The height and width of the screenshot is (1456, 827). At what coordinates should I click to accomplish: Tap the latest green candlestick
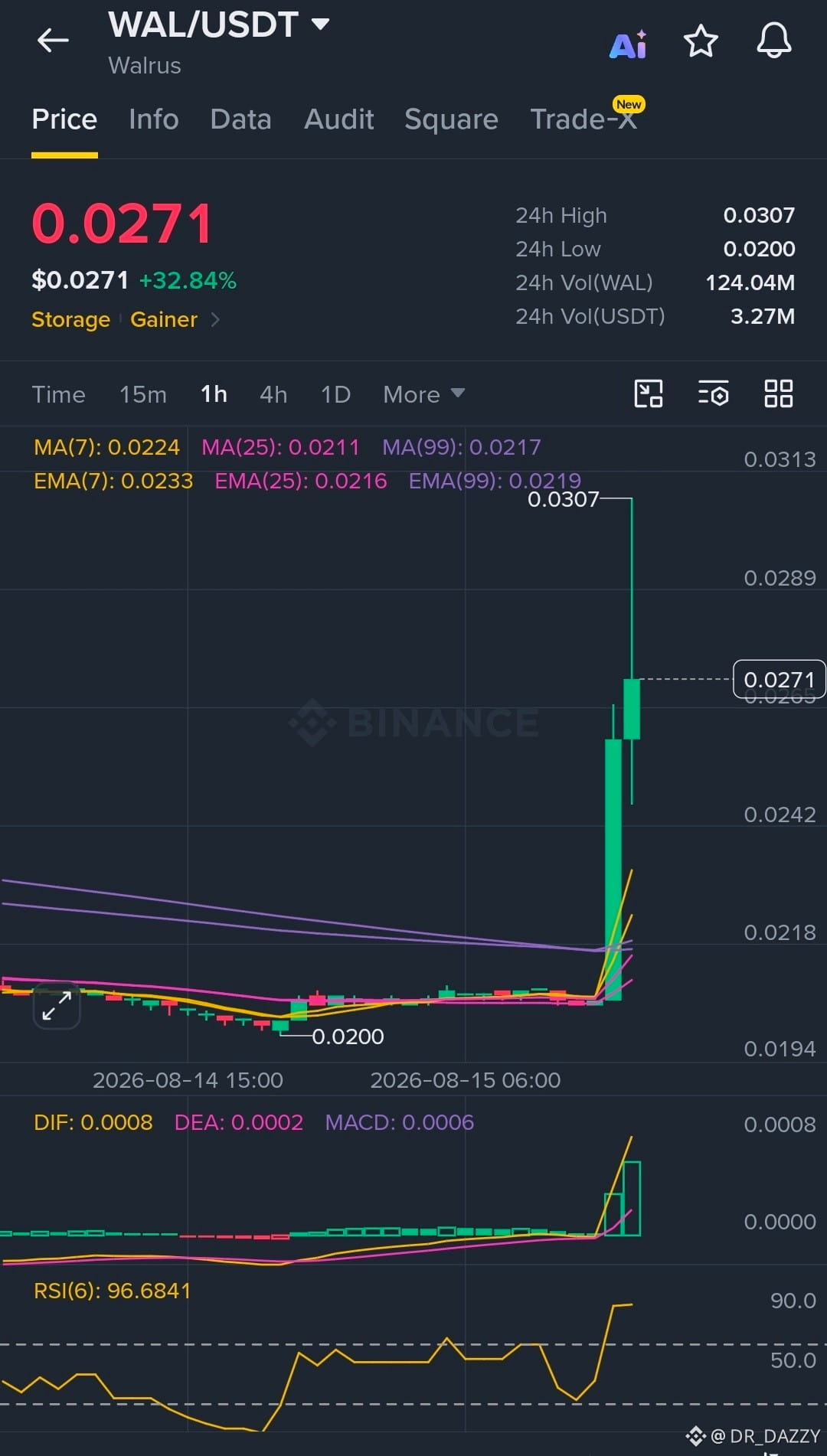(632, 709)
